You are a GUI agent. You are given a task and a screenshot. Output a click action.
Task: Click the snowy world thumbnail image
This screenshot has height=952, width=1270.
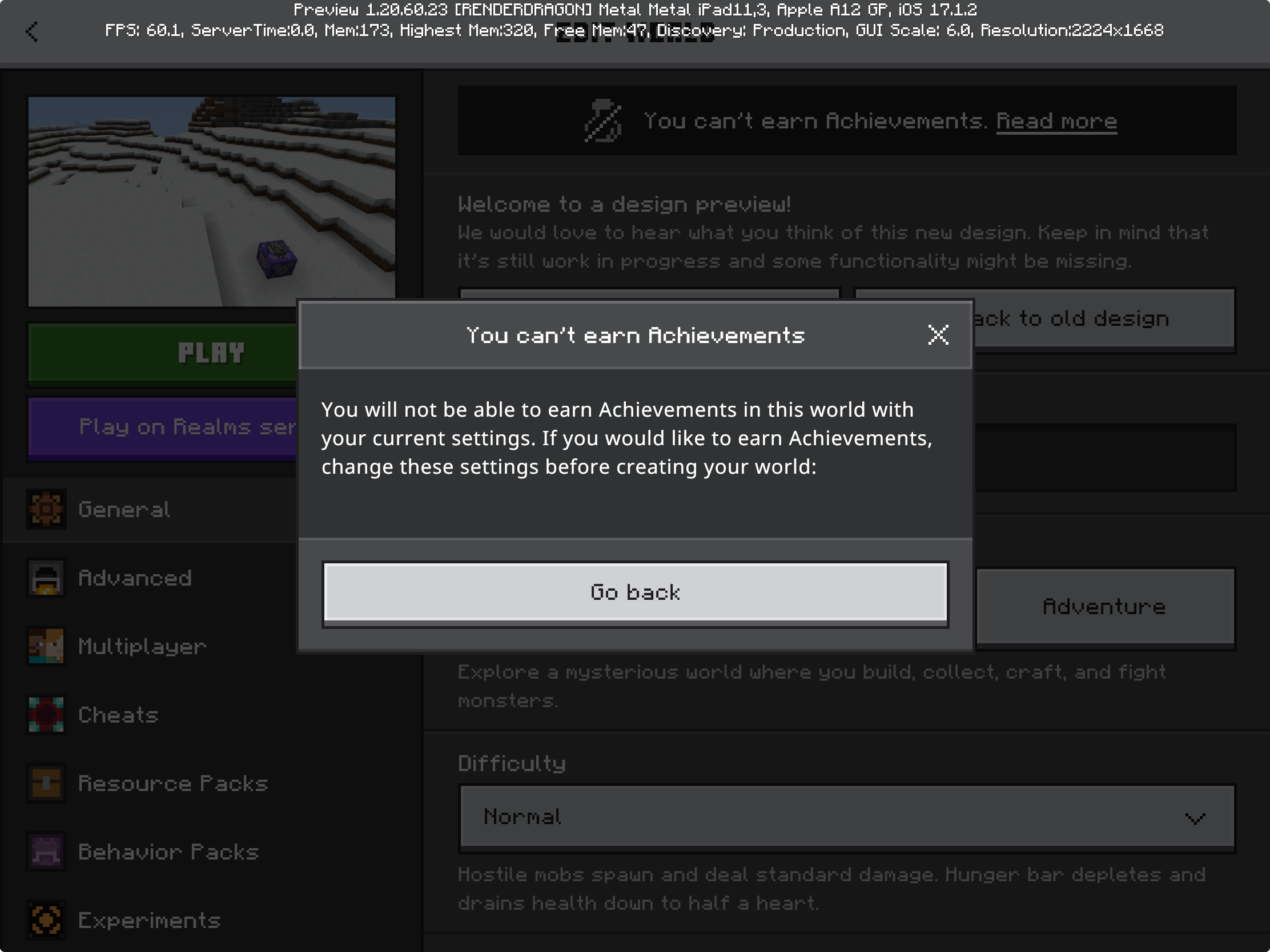point(211,201)
